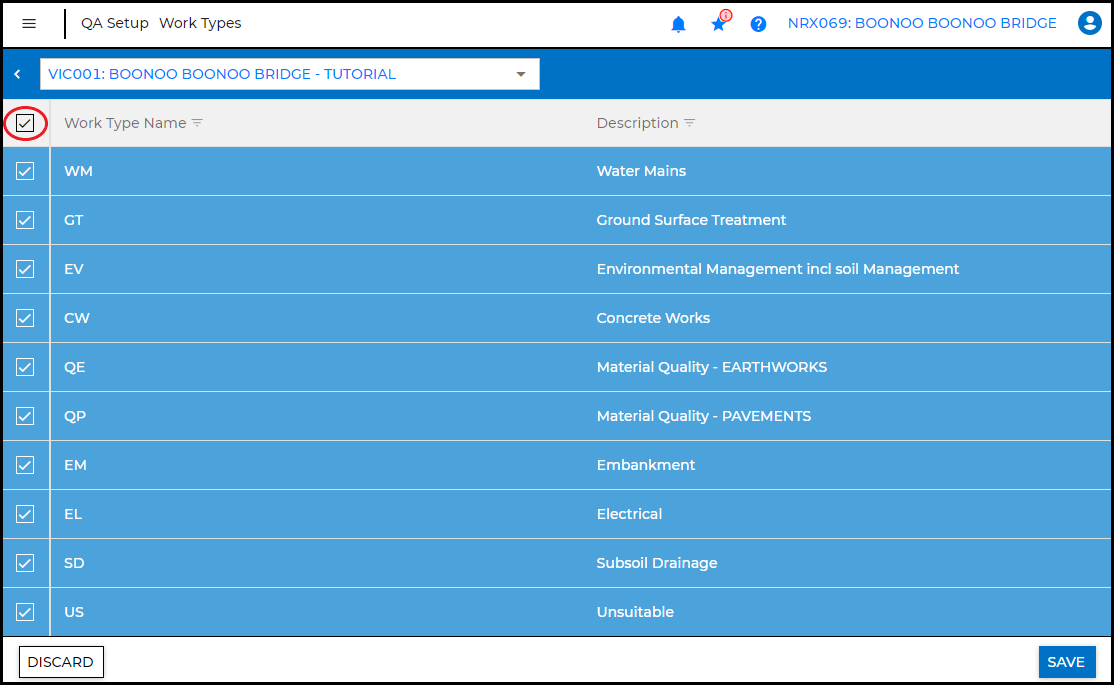Uncheck the QE row checkbox
The height and width of the screenshot is (685, 1114).
tap(25, 367)
